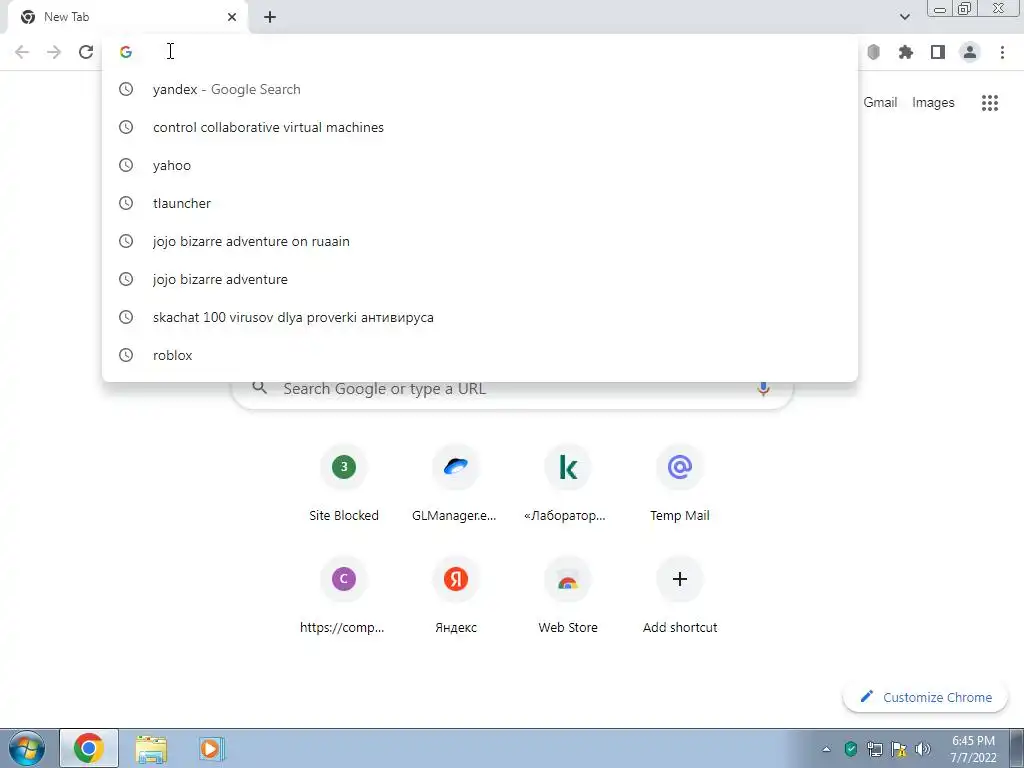Open the «Лаборатор... Kaspersky shortcut
The height and width of the screenshot is (768, 1024).
click(568, 485)
